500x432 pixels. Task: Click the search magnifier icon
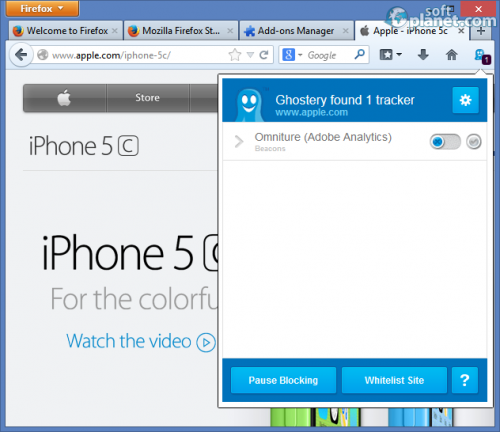[359, 54]
